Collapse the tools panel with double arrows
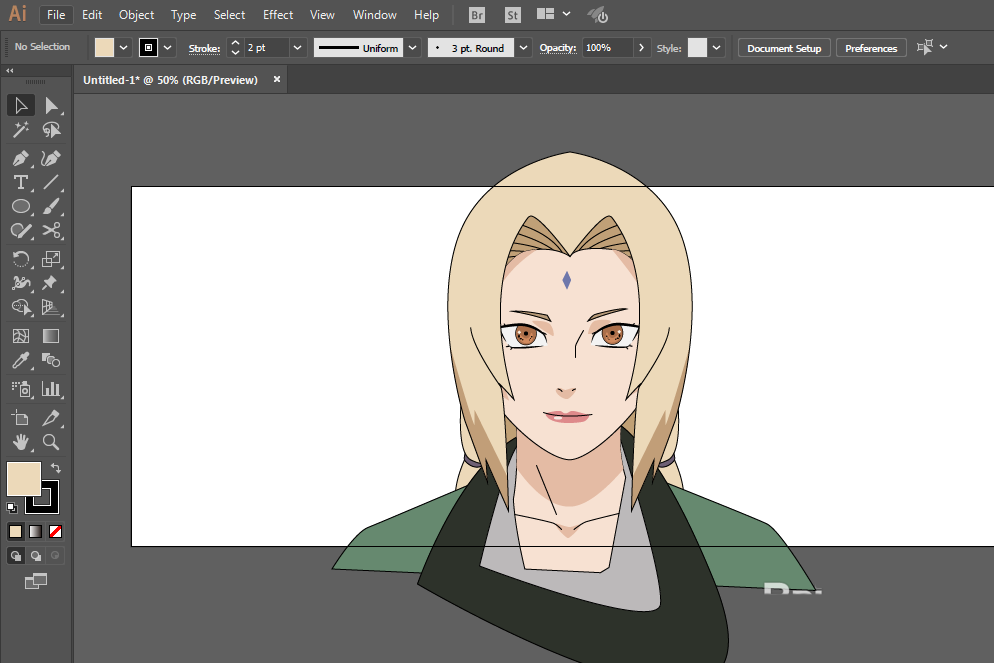This screenshot has width=994, height=663. [10, 70]
